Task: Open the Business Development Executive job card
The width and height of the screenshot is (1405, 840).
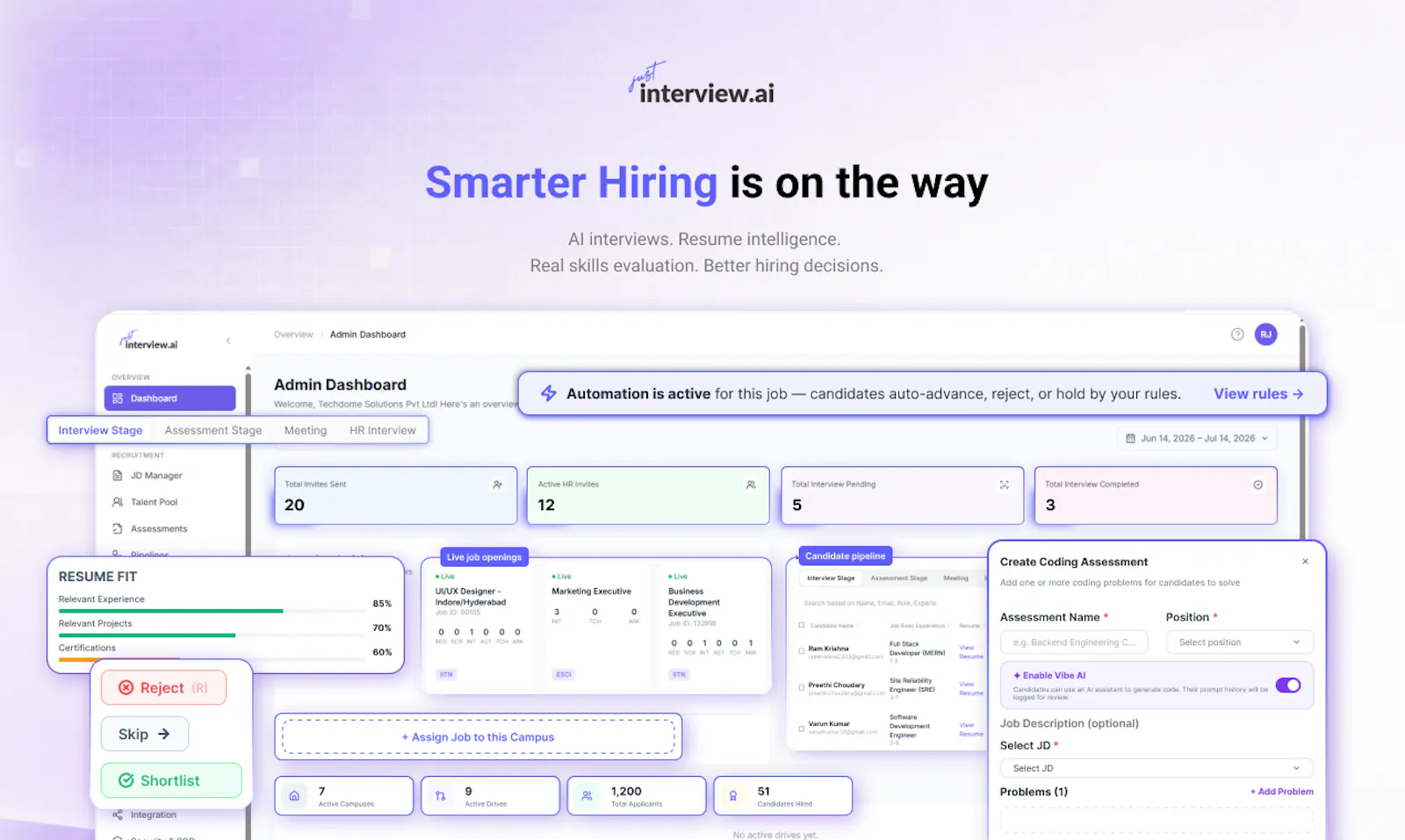Action: (711, 628)
